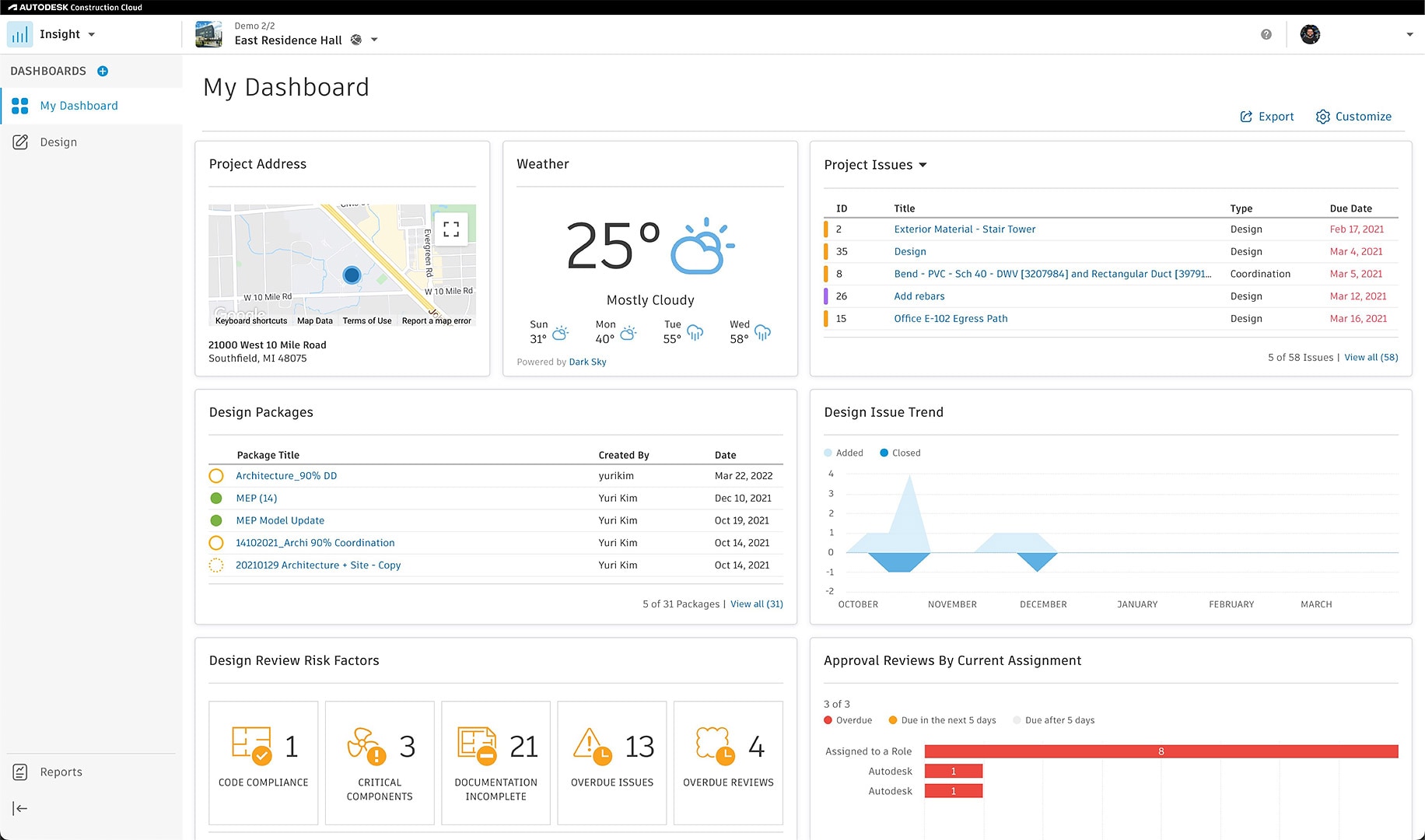Open the Insight product dropdown
This screenshot has width=1425, height=840.
coord(92,35)
